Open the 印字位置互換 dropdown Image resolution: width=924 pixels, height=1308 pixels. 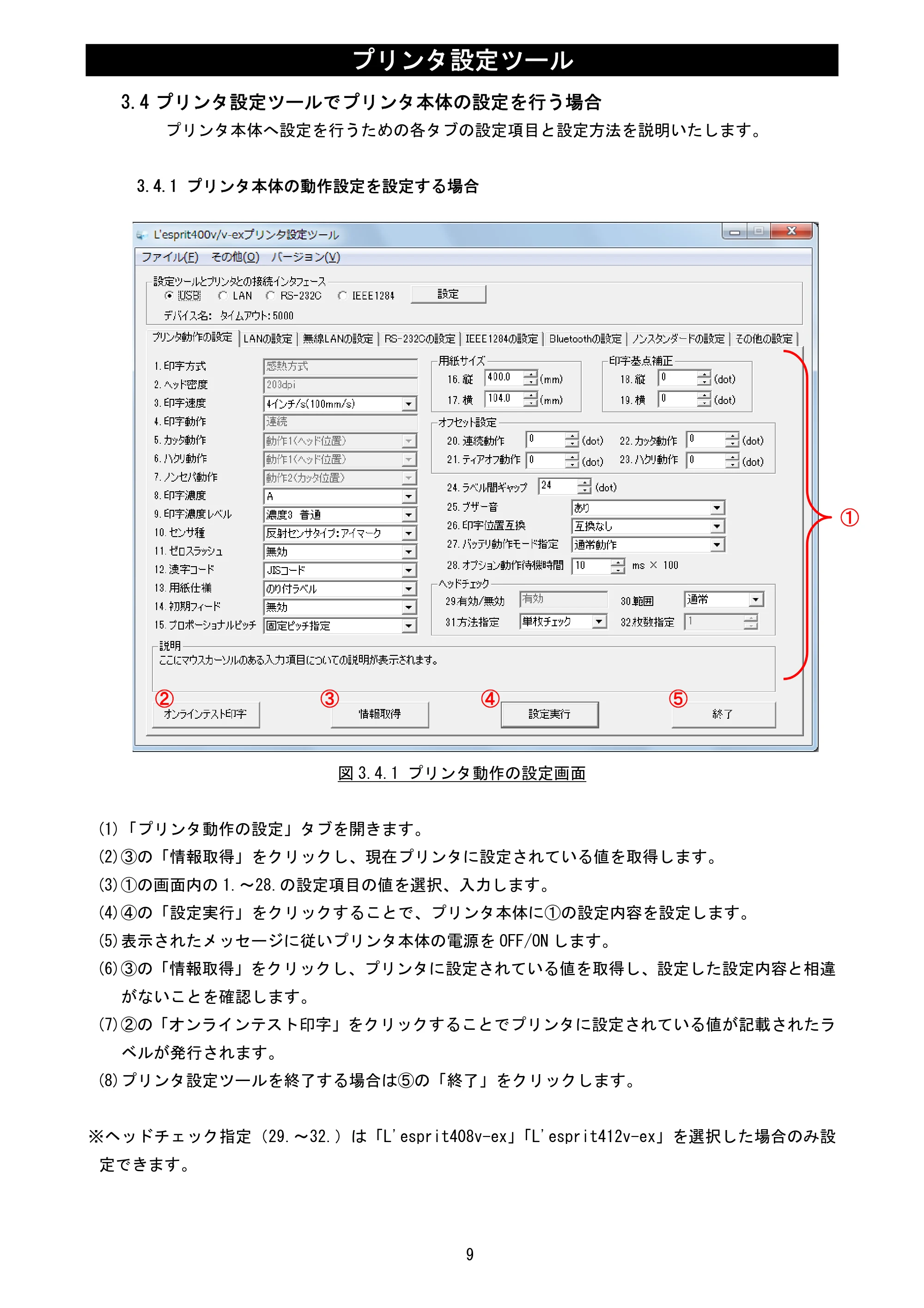pyautogui.click(x=648, y=526)
